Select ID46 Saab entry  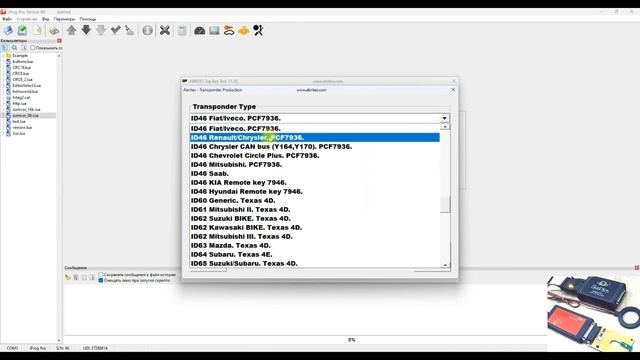click(x=315, y=173)
